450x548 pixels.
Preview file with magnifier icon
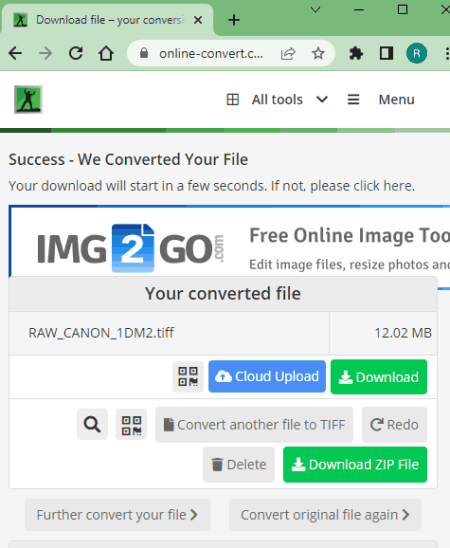coord(92,424)
